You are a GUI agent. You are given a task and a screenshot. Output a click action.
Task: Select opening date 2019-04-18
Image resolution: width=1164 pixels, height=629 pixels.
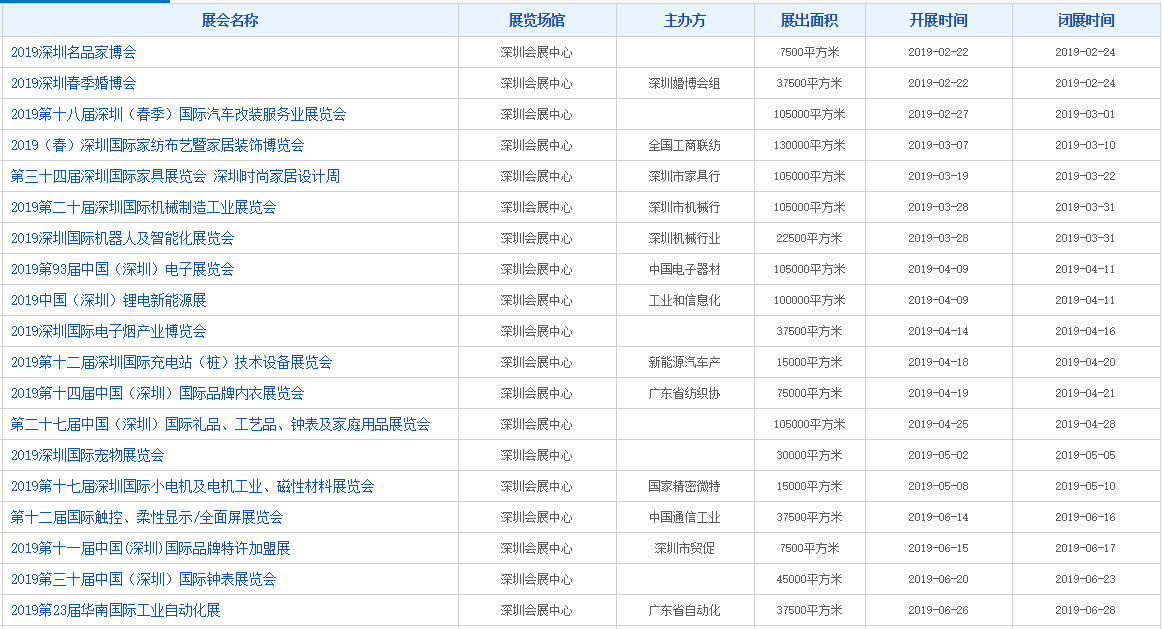[x=938, y=362]
